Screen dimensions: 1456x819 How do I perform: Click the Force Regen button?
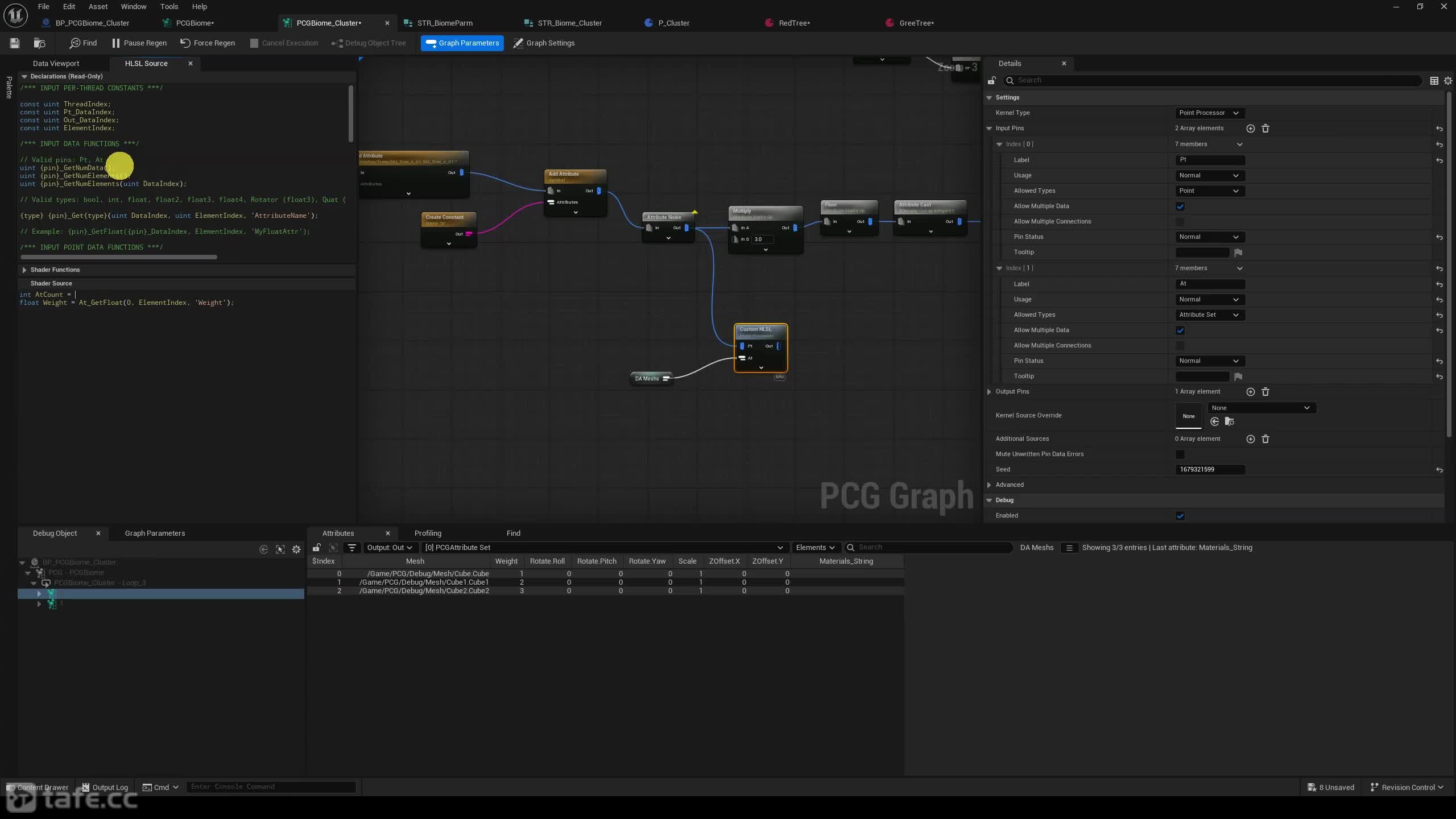point(208,43)
